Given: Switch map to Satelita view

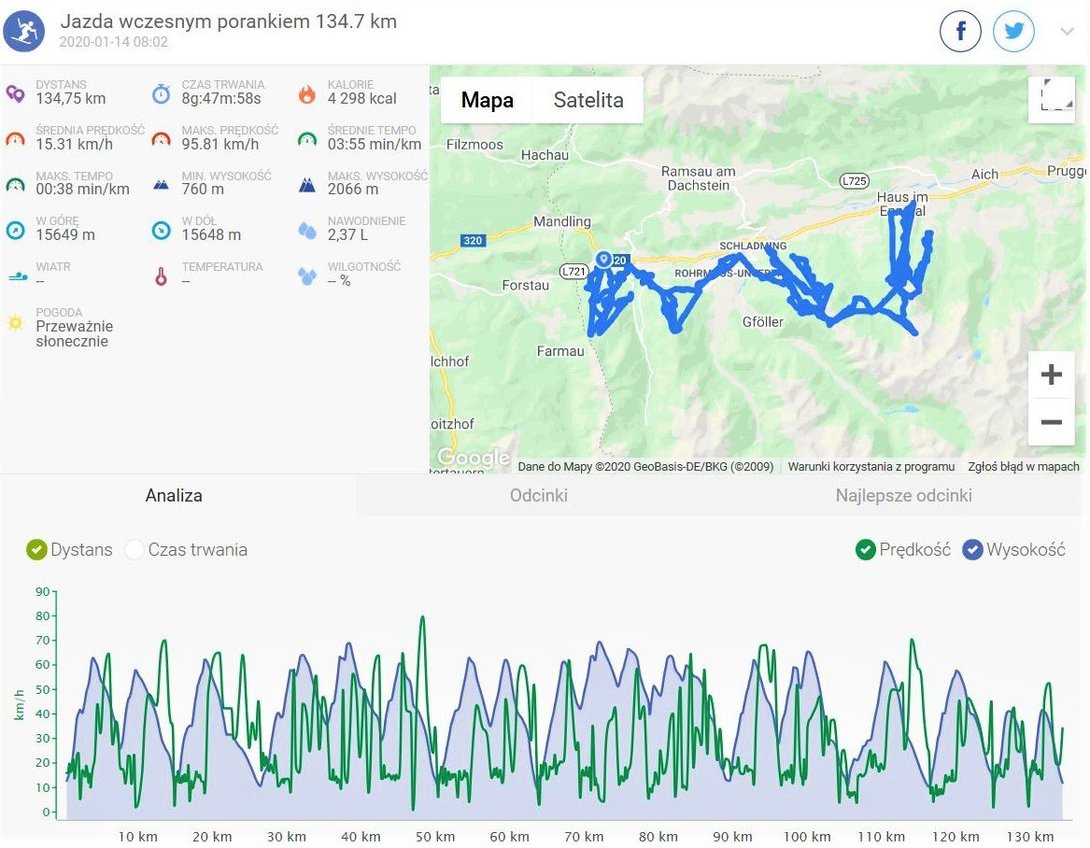Looking at the screenshot, I should pyautogui.click(x=588, y=100).
